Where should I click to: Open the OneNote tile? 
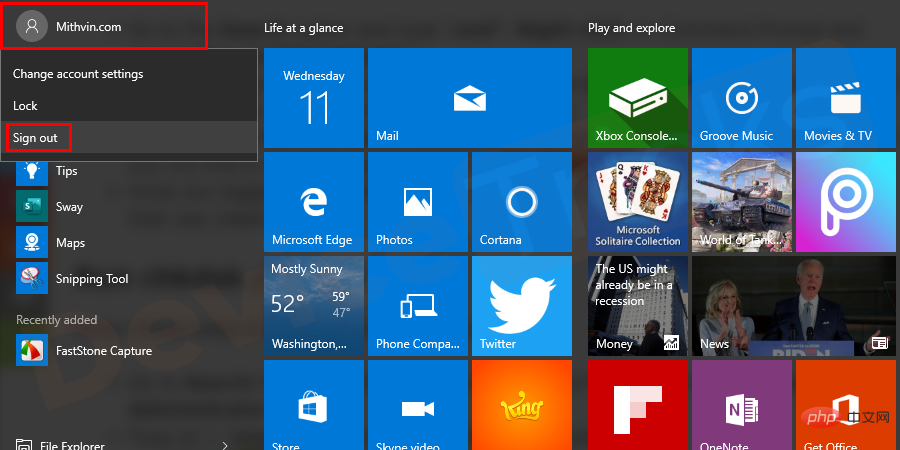click(742, 405)
